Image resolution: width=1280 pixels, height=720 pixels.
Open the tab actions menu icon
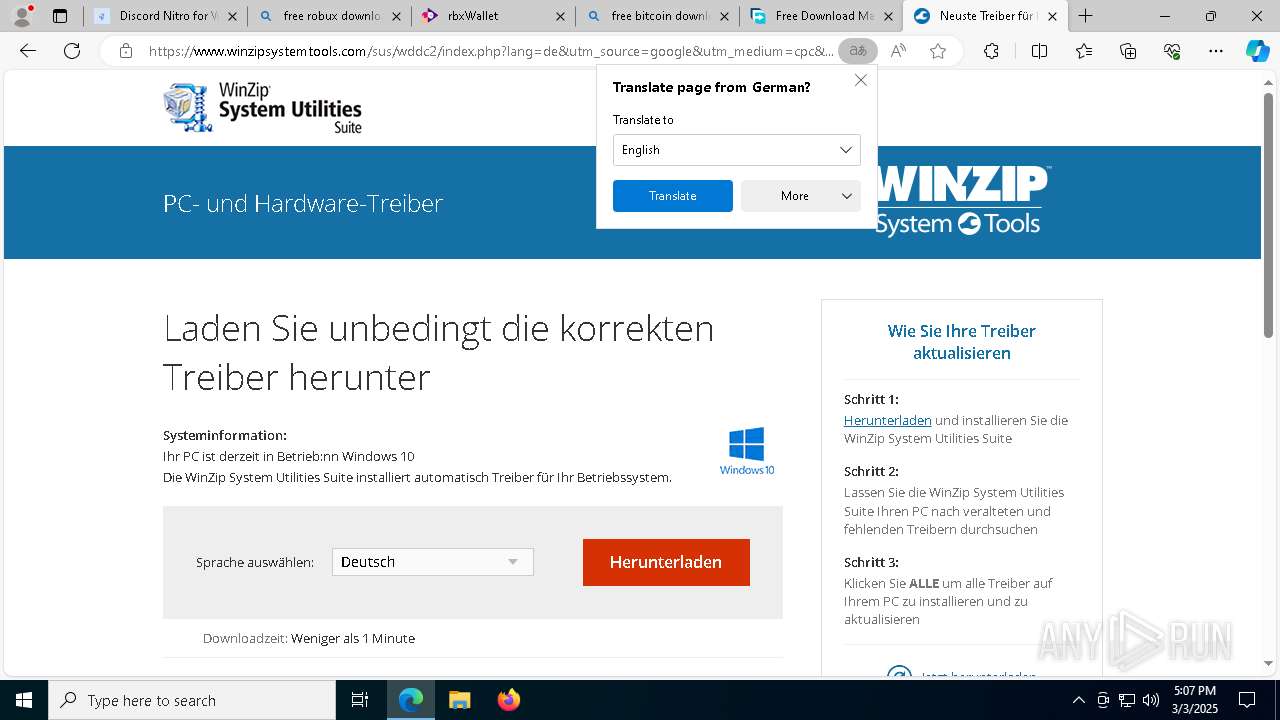[60, 16]
